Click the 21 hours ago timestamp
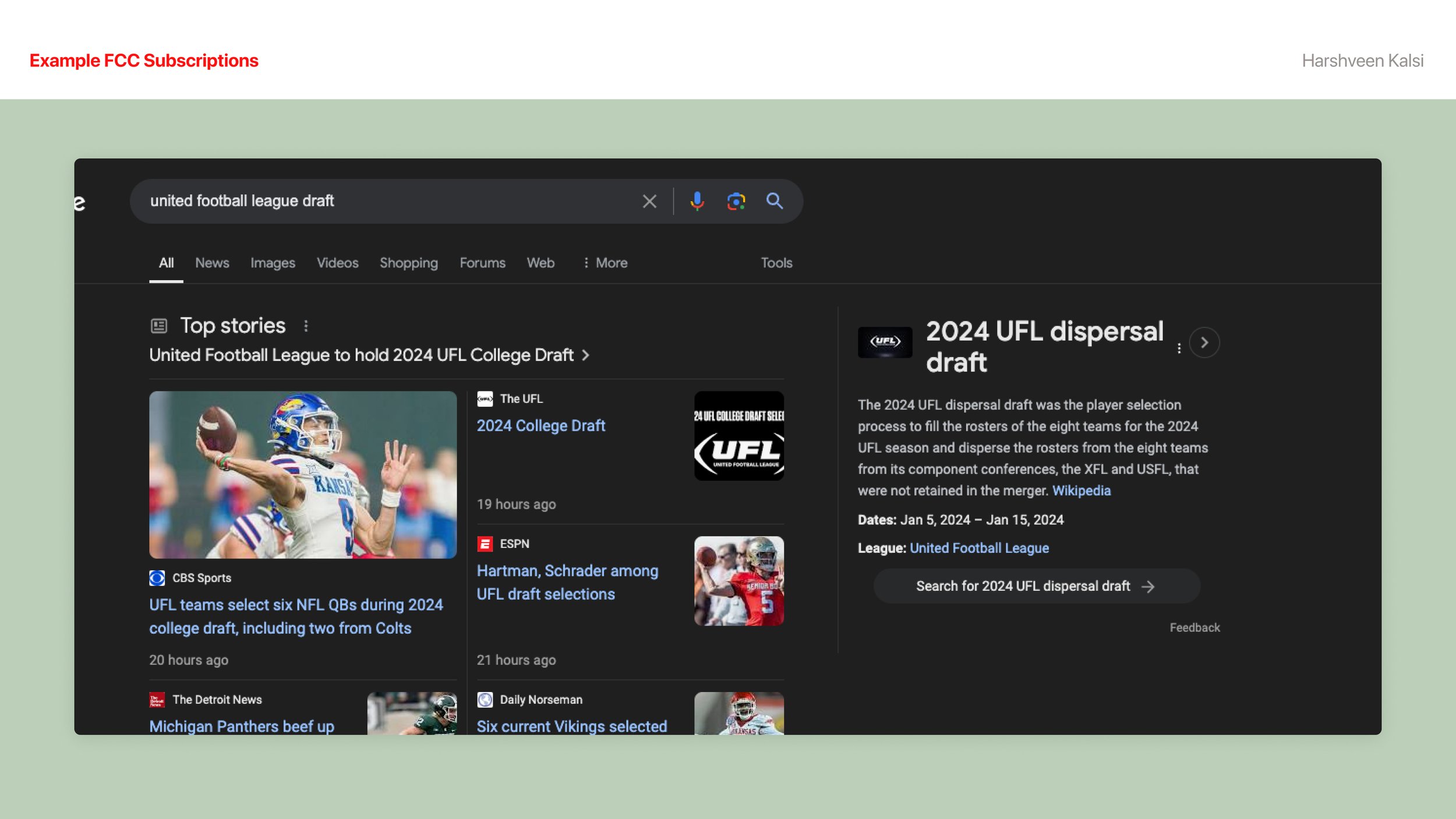Screen dimensions: 1456x819 click(516, 660)
